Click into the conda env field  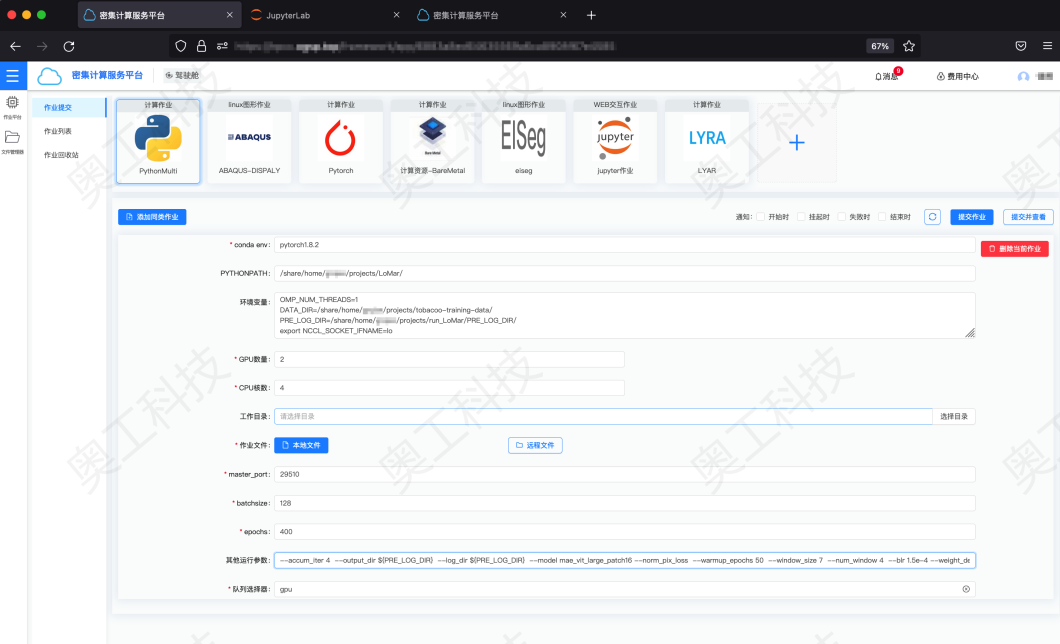pos(625,245)
